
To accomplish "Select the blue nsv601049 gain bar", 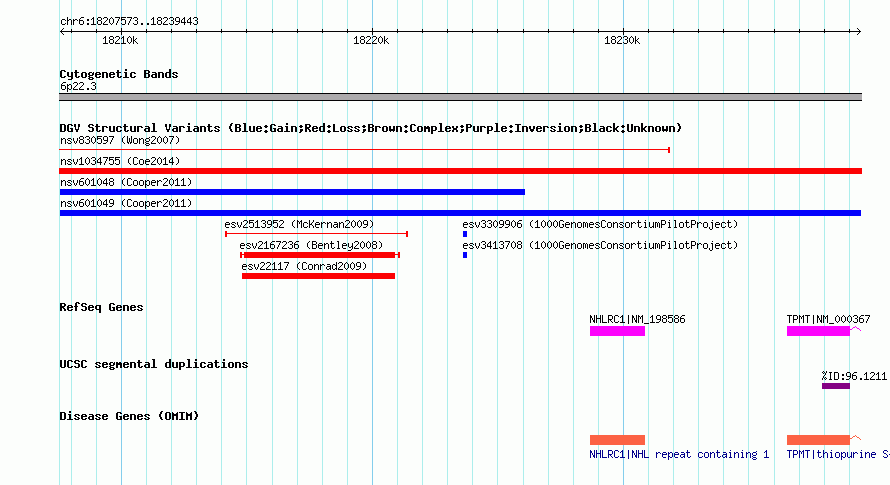I will tap(460, 213).
